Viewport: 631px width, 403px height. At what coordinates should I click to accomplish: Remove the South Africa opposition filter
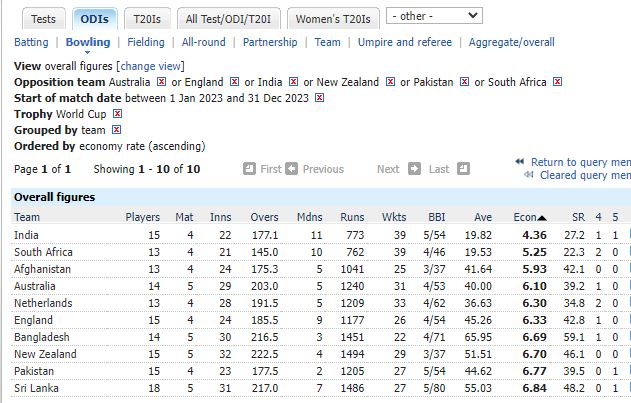(557, 82)
